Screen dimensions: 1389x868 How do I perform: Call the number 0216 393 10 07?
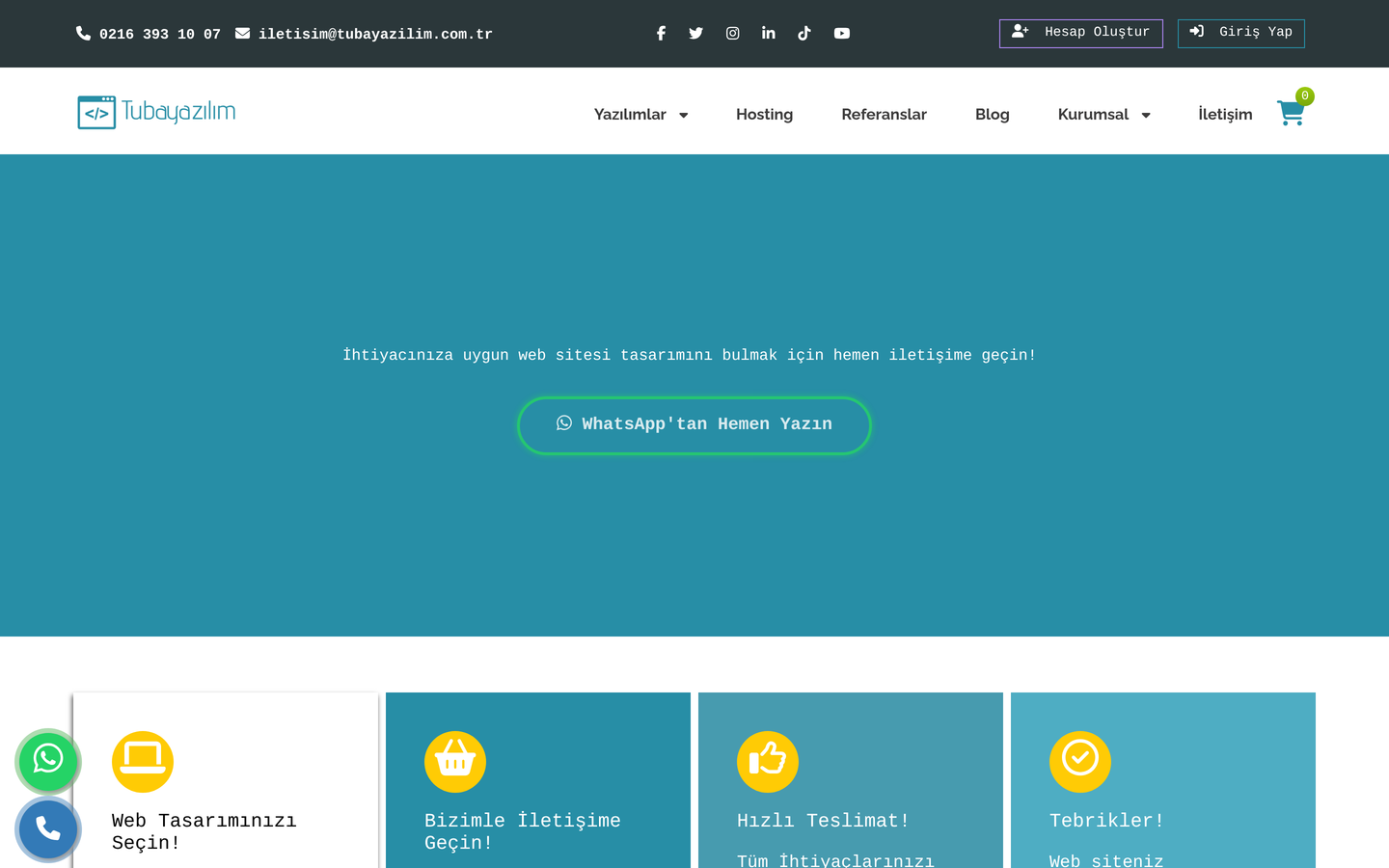click(x=160, y=34)
